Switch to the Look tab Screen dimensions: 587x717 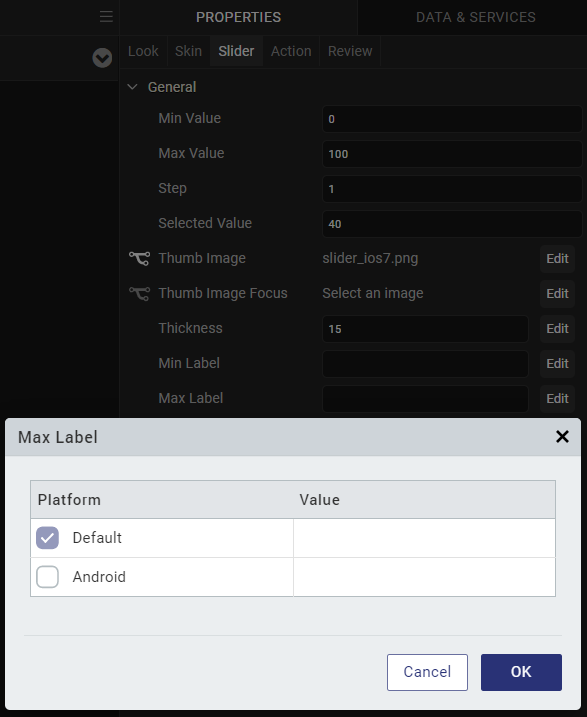143,51
